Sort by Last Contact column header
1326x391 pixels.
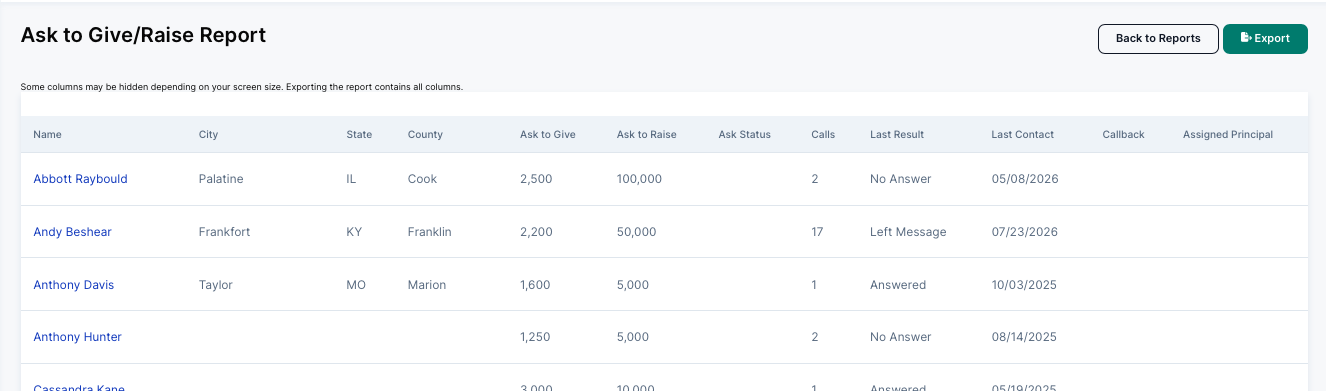(x=1023, y=134)
